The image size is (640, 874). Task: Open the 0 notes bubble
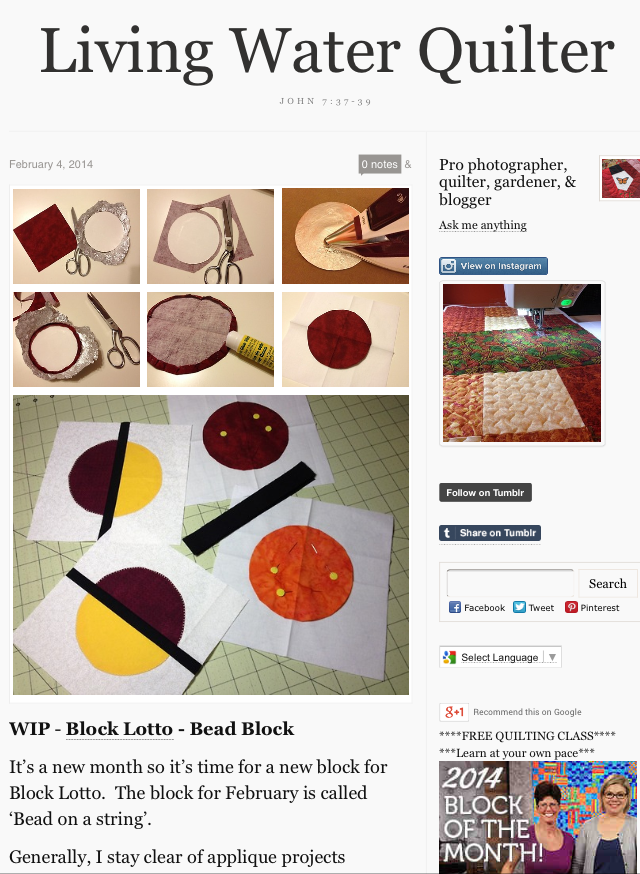(x=380, y=164)
